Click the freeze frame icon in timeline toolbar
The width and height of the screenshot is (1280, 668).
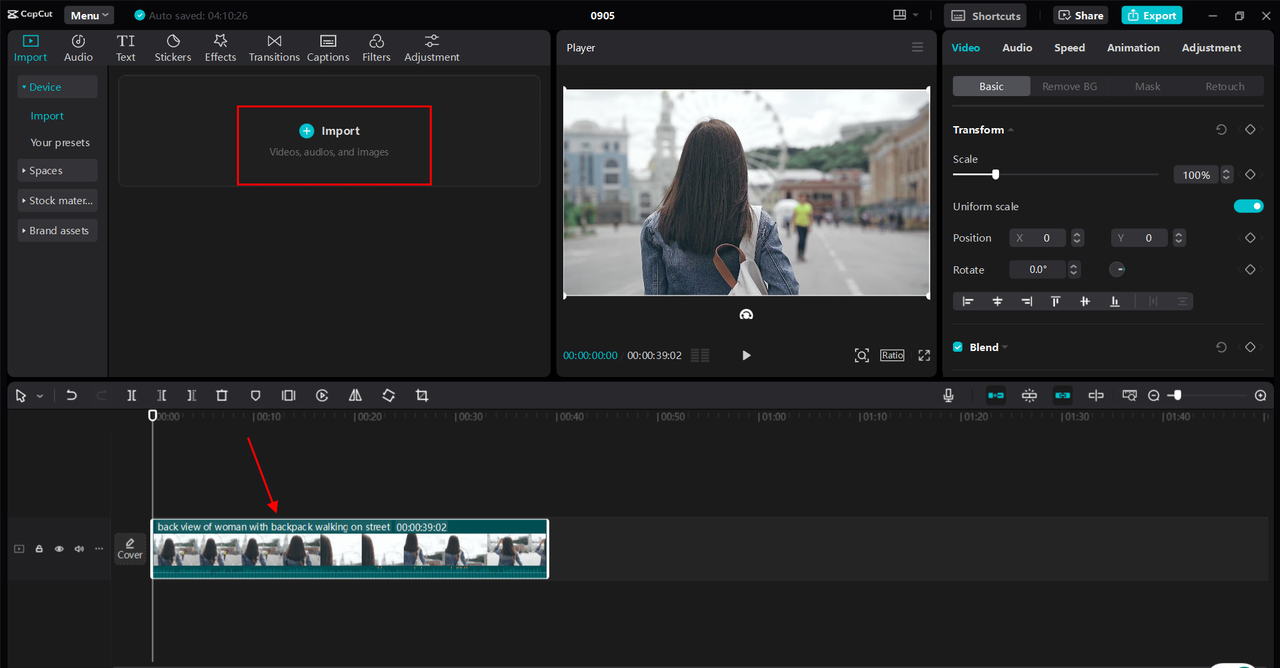point(288,396)
